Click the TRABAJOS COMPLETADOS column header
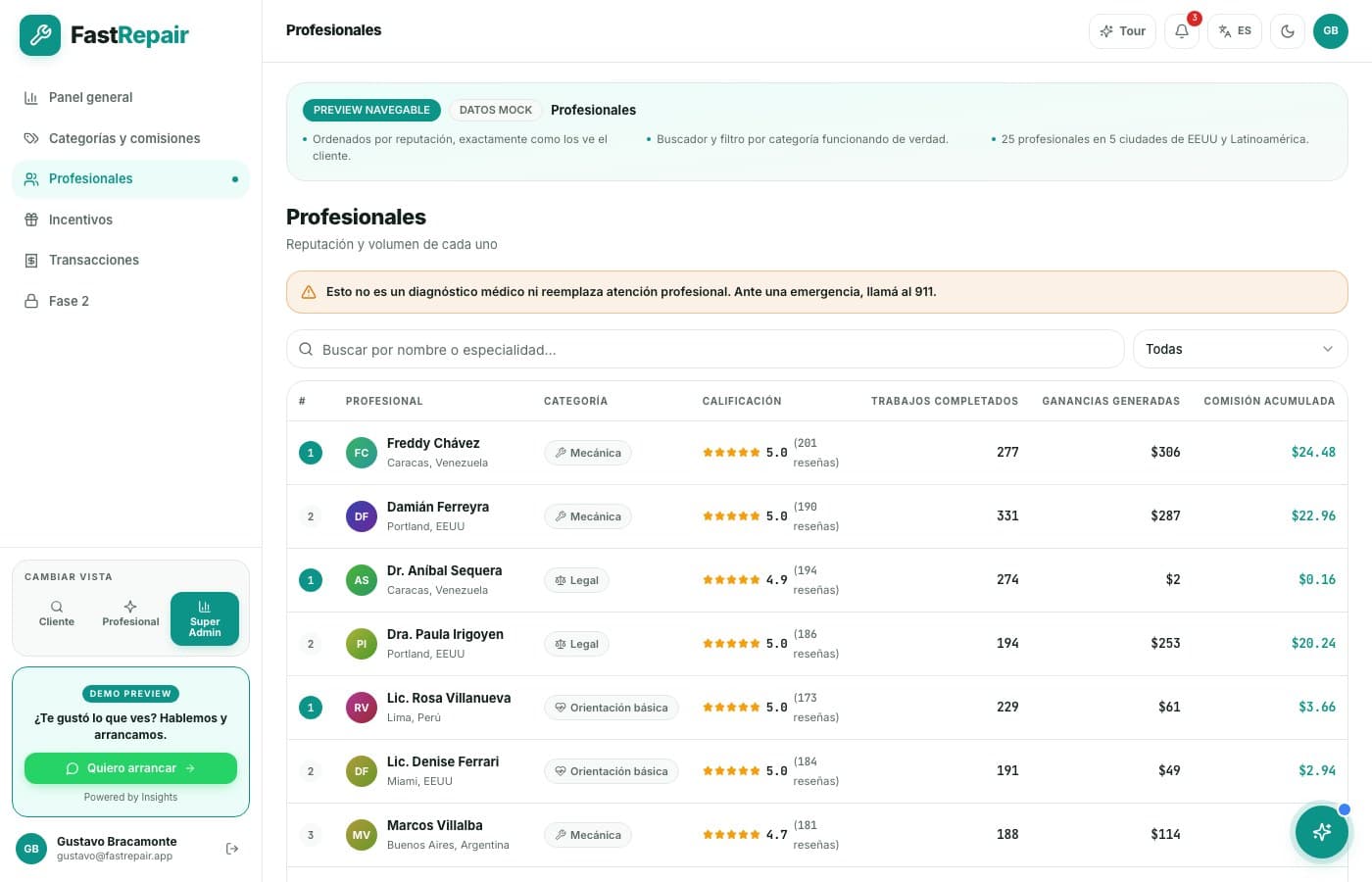The image size is (1372, 882). pos(945,401)
